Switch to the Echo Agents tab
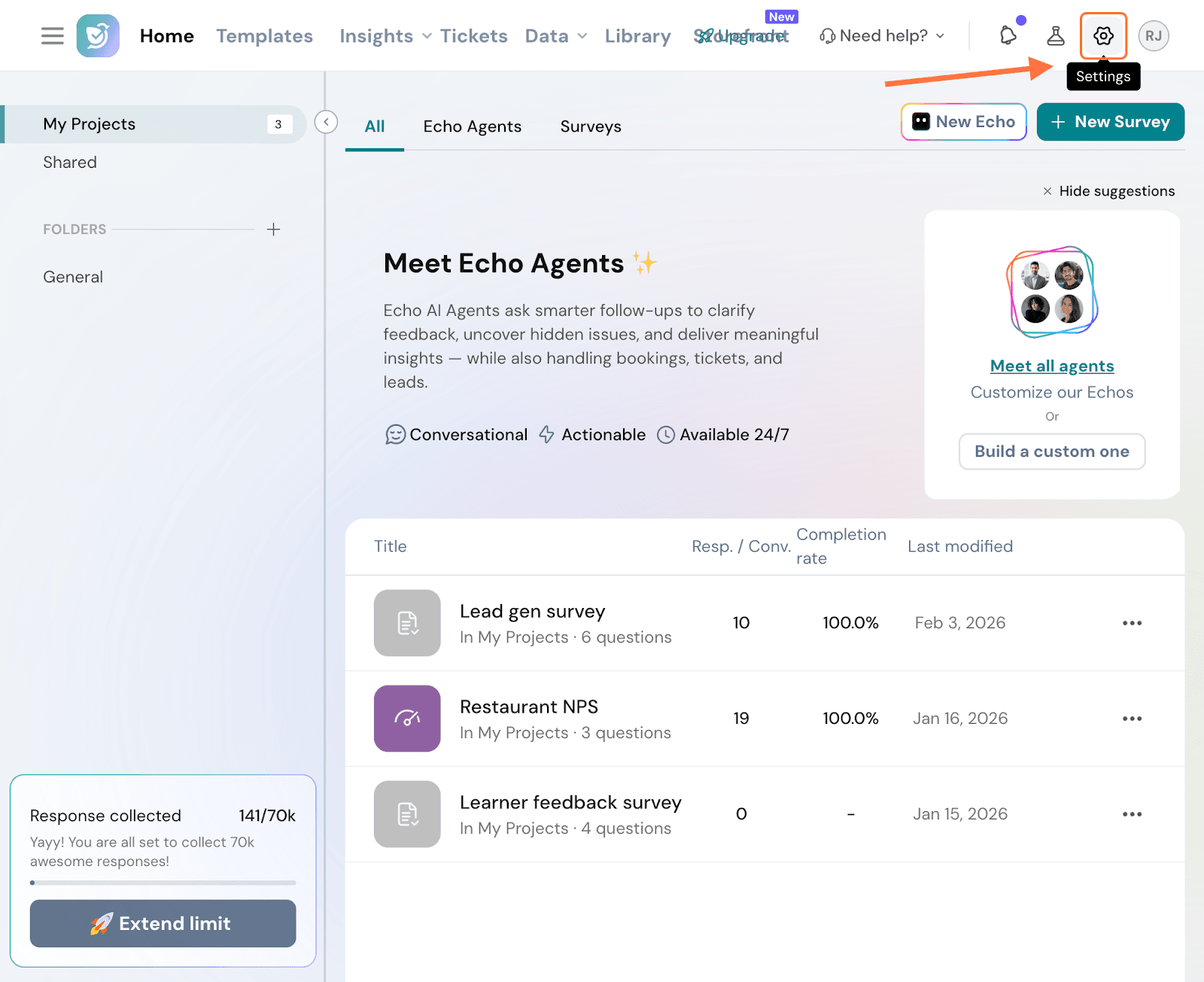The width and height of the screenshot is (1204, 982). click(472, 126)
